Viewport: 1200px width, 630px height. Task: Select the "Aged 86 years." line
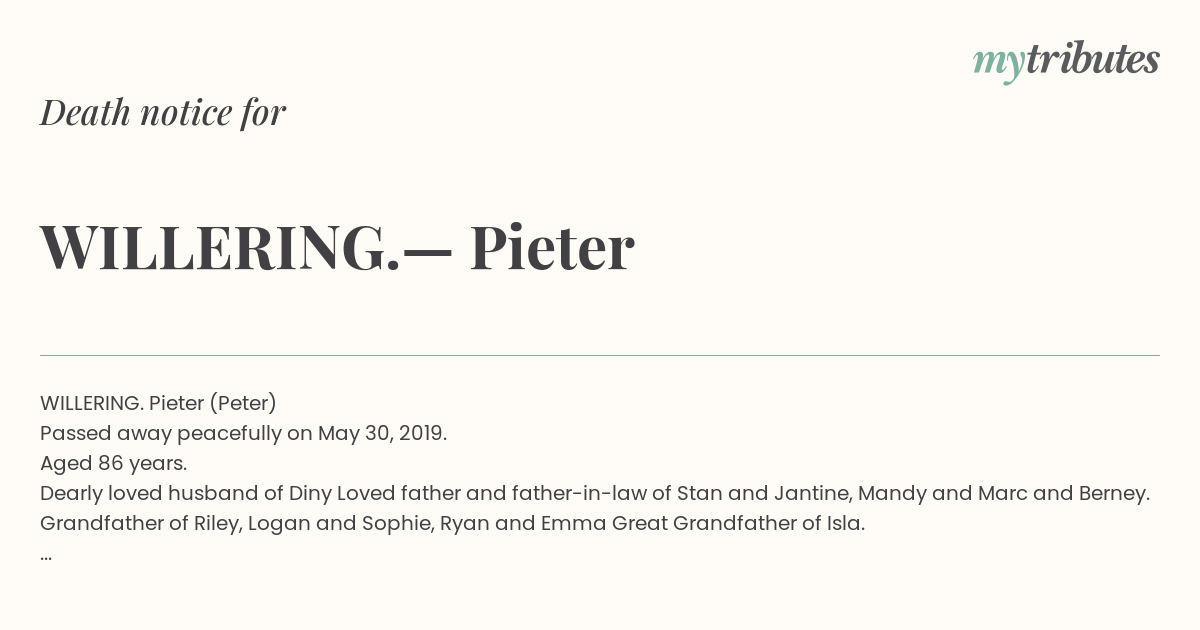[x=114, y=463]
